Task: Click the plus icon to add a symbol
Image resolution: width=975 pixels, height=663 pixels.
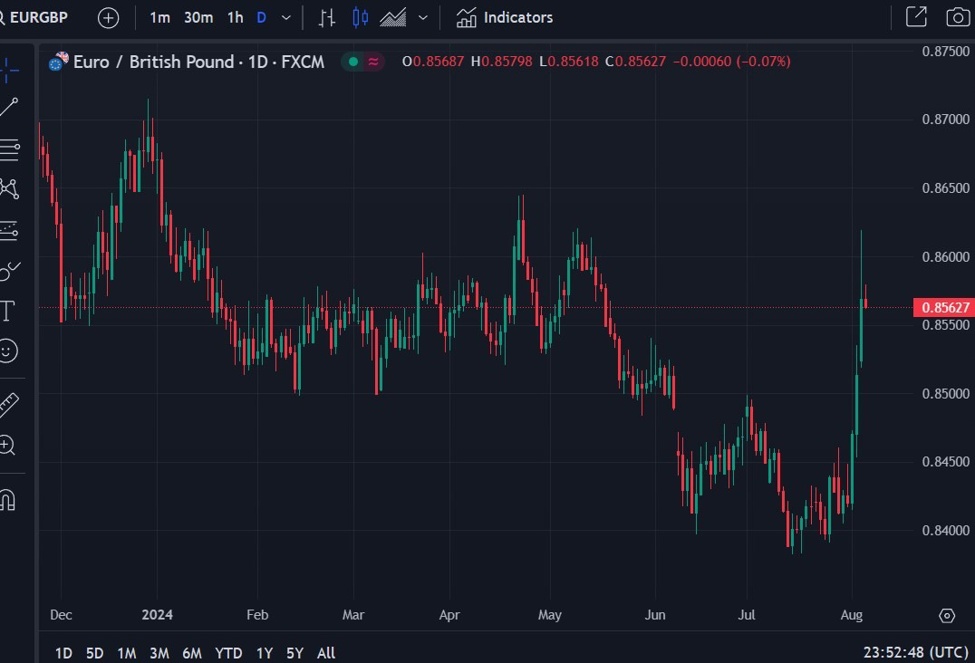Action: coord(108,17)
